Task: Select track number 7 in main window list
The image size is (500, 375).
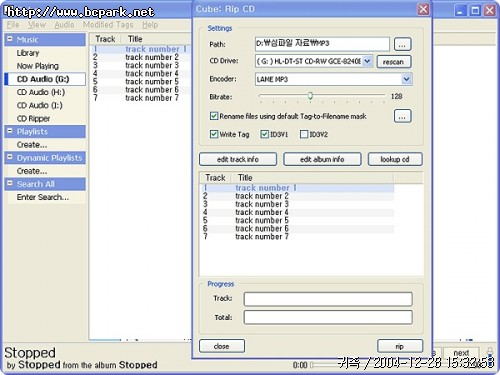Action: [141, 98]
